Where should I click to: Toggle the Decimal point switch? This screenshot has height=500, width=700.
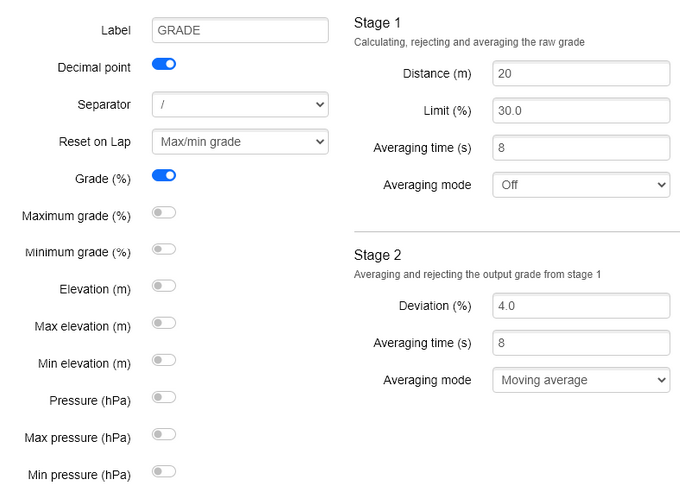[x=164, y=65]
